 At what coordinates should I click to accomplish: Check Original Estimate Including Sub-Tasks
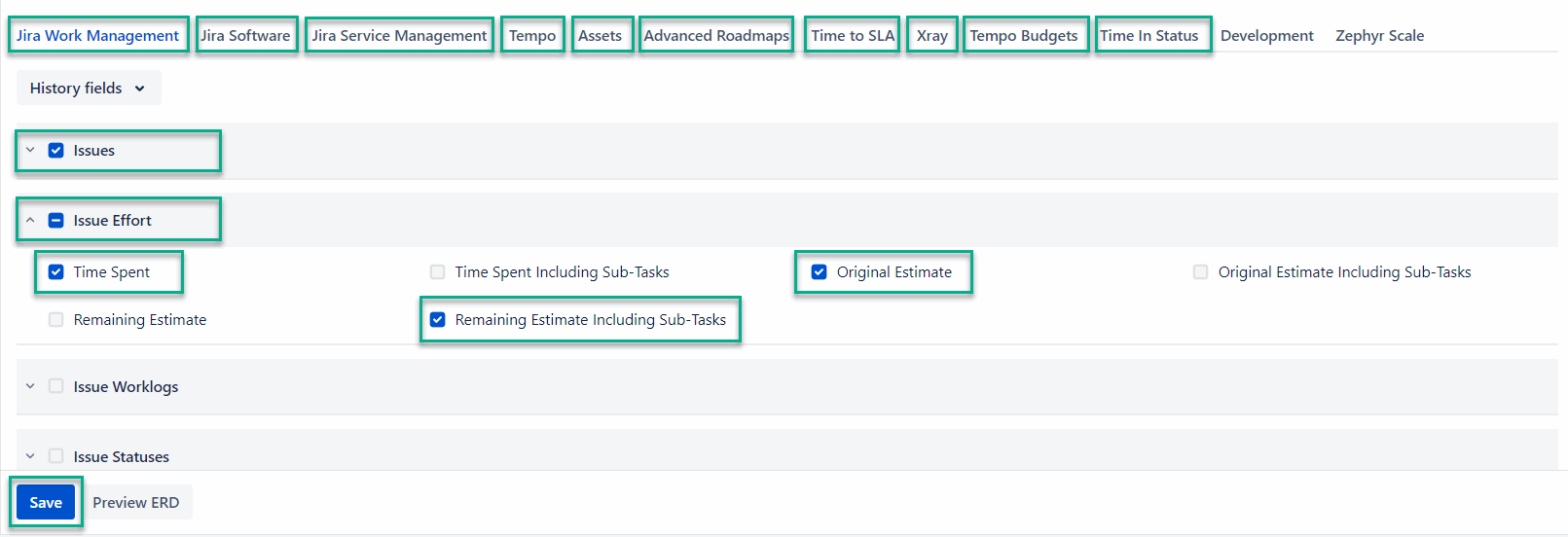pos(1201,272)
